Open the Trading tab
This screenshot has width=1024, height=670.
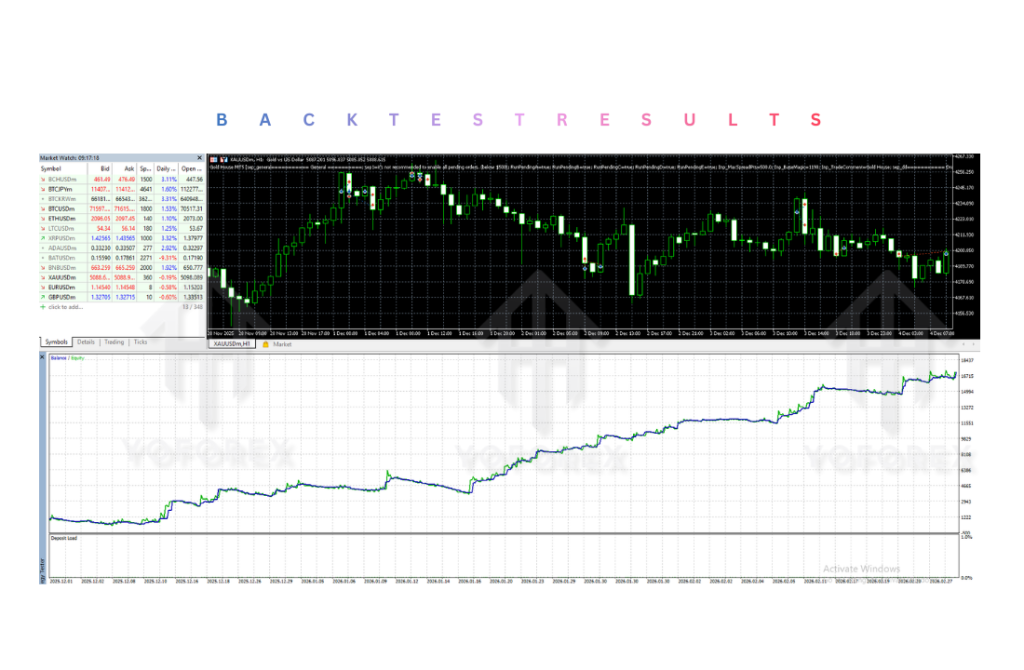(116, 342)
